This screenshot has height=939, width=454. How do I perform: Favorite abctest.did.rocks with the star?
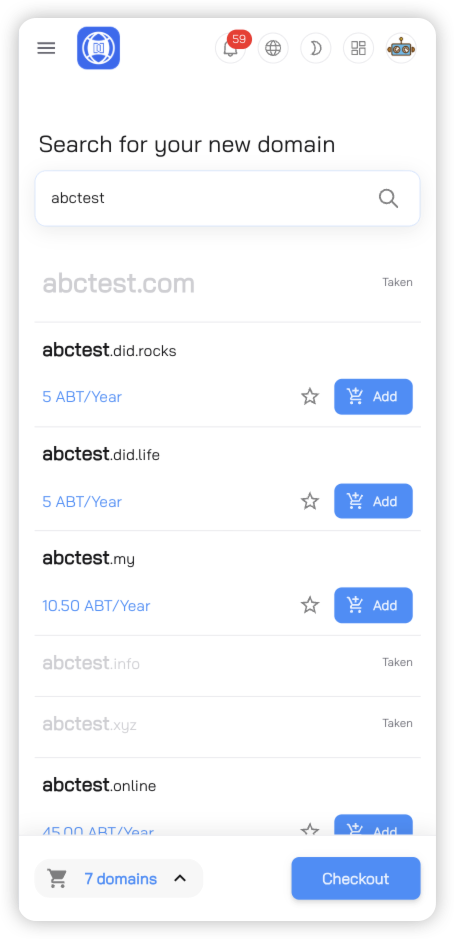[x=310, y=396]
